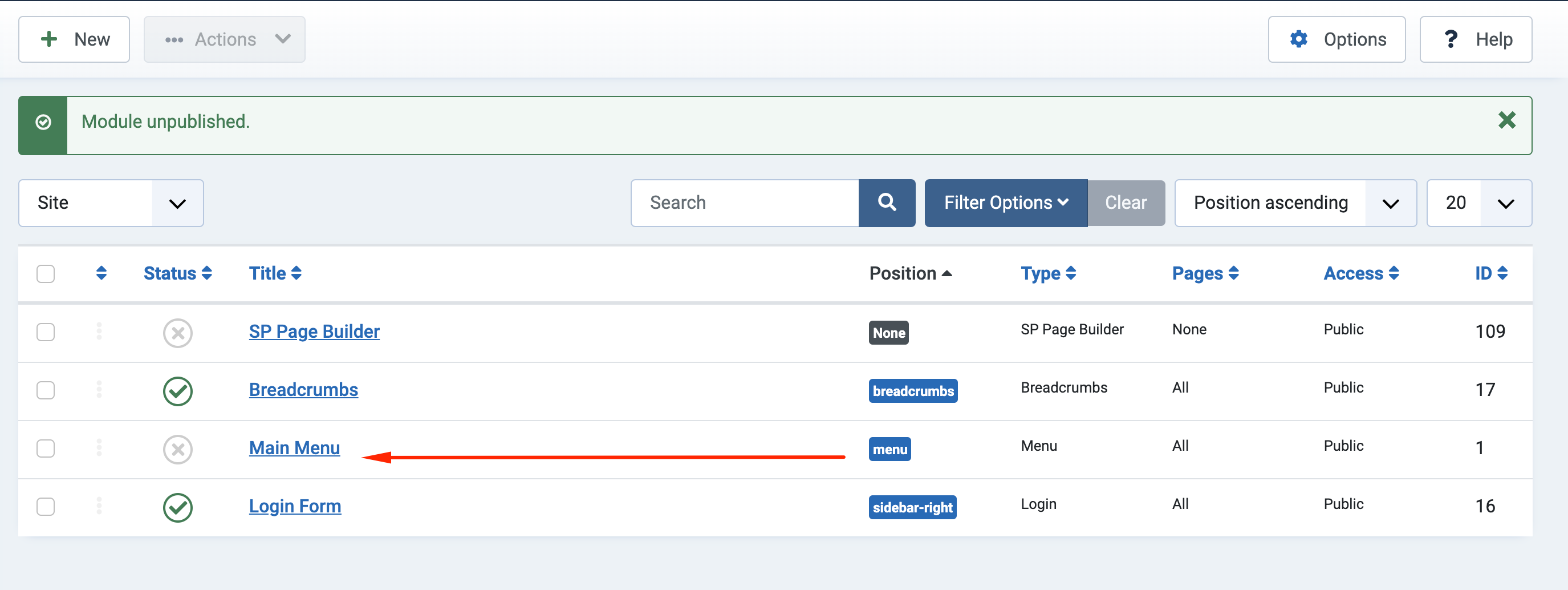Image resolution: width=1568 pixels, height=590 pixels.
Task: Expand the Site client dropdown
Action: point(111,203)
